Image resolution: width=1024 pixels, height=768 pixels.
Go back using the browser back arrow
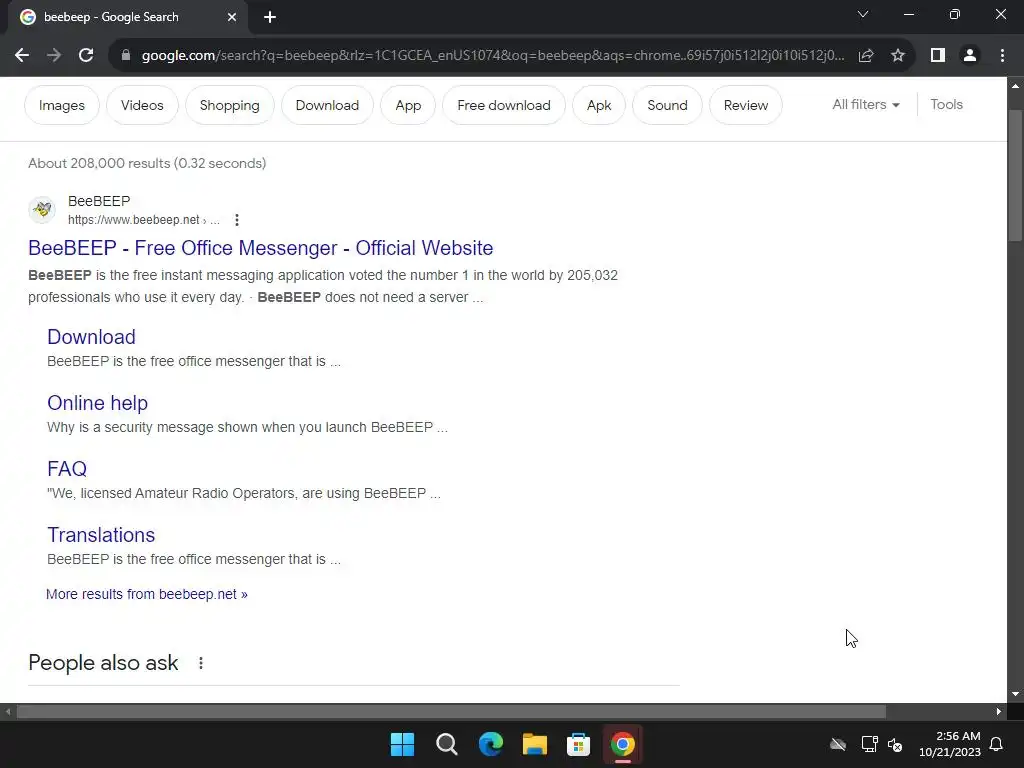(22, 56)
